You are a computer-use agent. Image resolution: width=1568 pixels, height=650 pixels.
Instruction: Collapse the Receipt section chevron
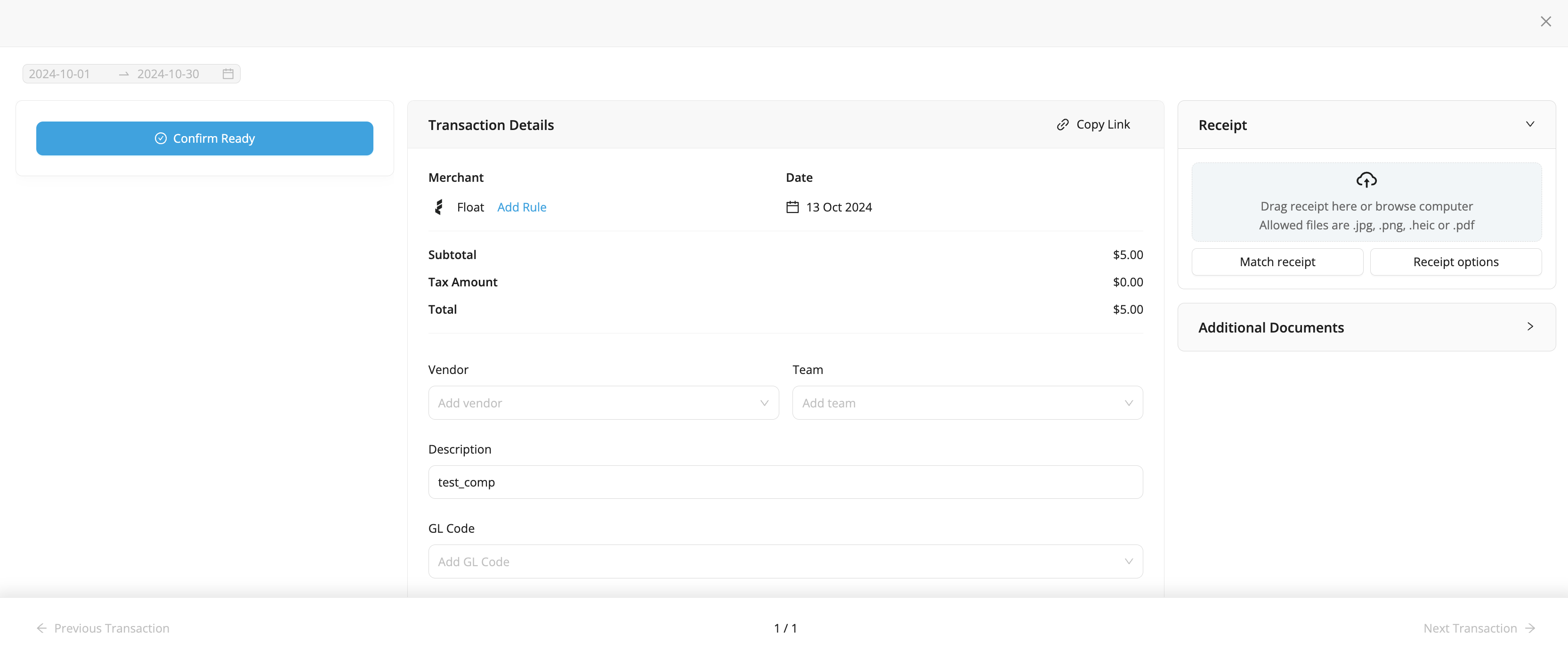pyautogui.click(x=1530, y=124)
